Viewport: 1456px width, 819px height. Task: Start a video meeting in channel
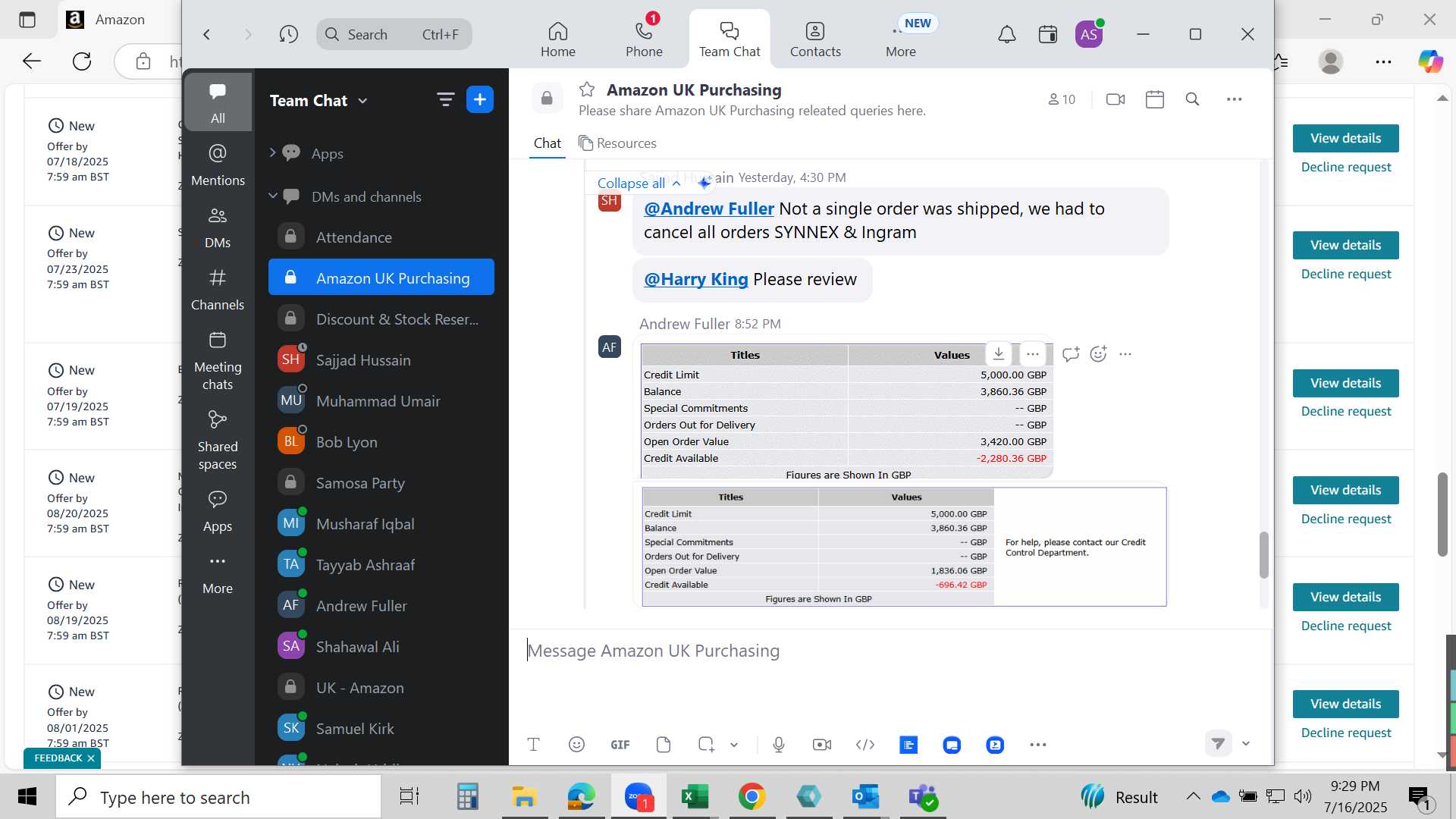[x=1116, y=99]
